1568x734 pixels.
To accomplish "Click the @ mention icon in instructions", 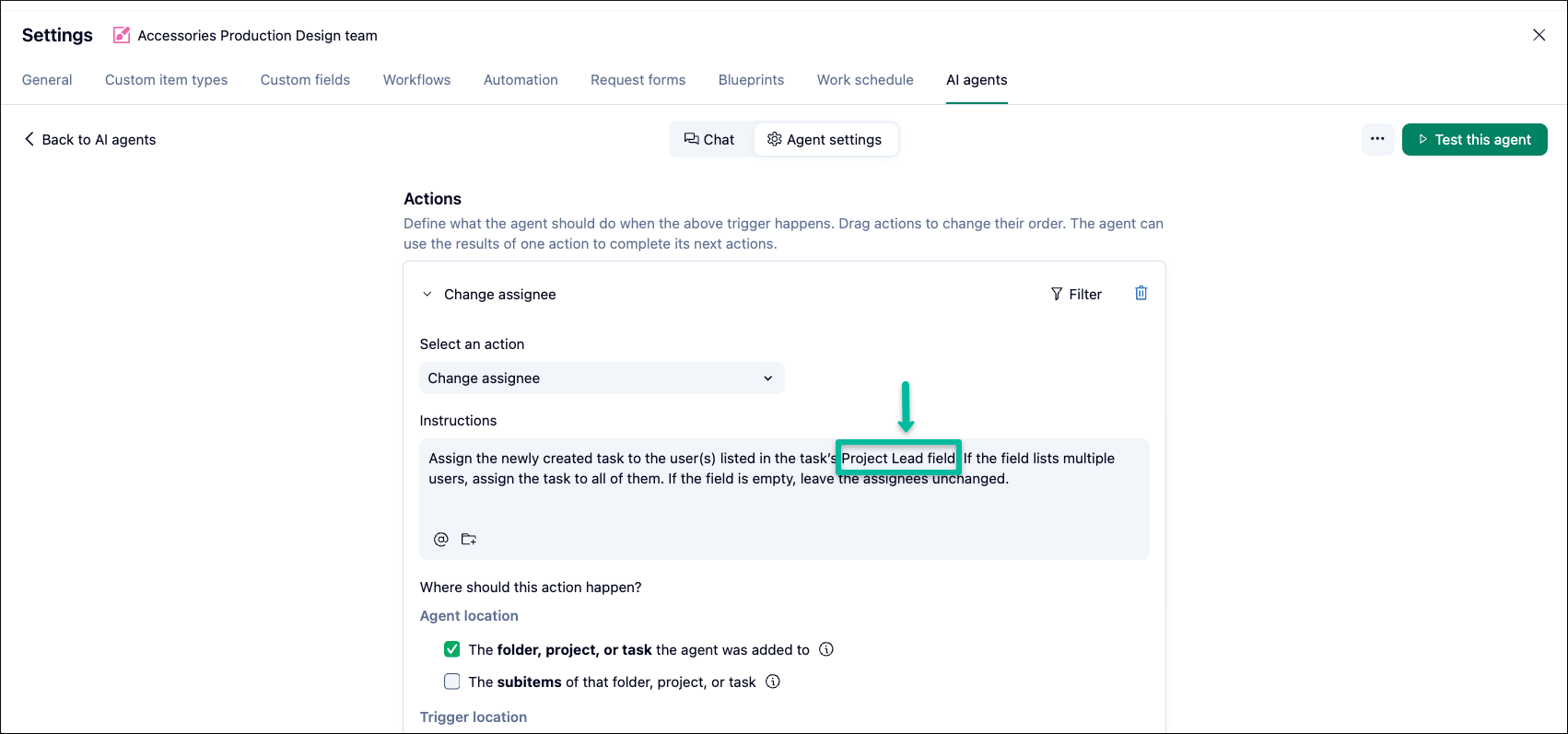I will coord(441,540).
